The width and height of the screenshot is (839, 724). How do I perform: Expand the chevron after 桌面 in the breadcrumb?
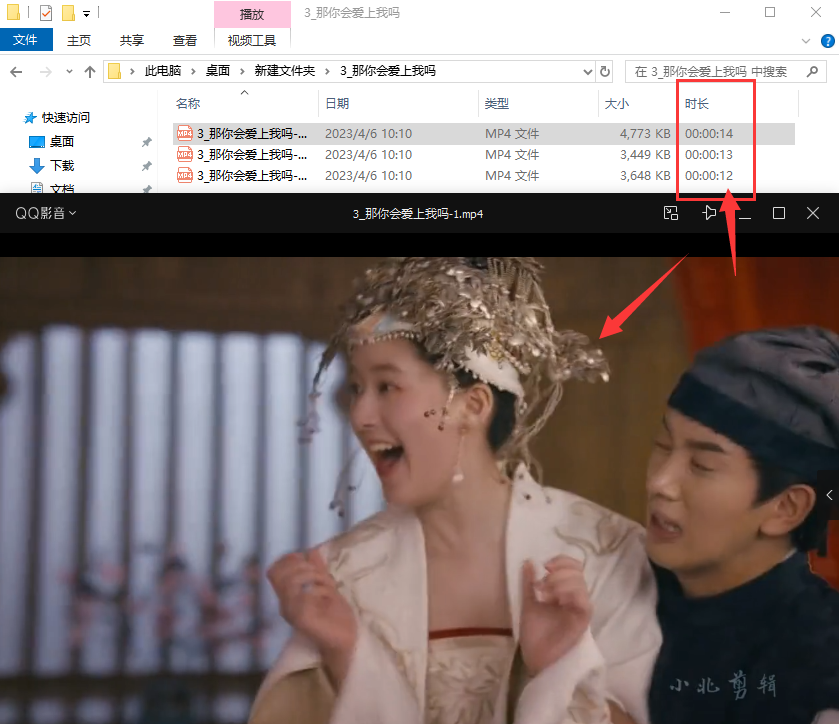tap(242, 71)
